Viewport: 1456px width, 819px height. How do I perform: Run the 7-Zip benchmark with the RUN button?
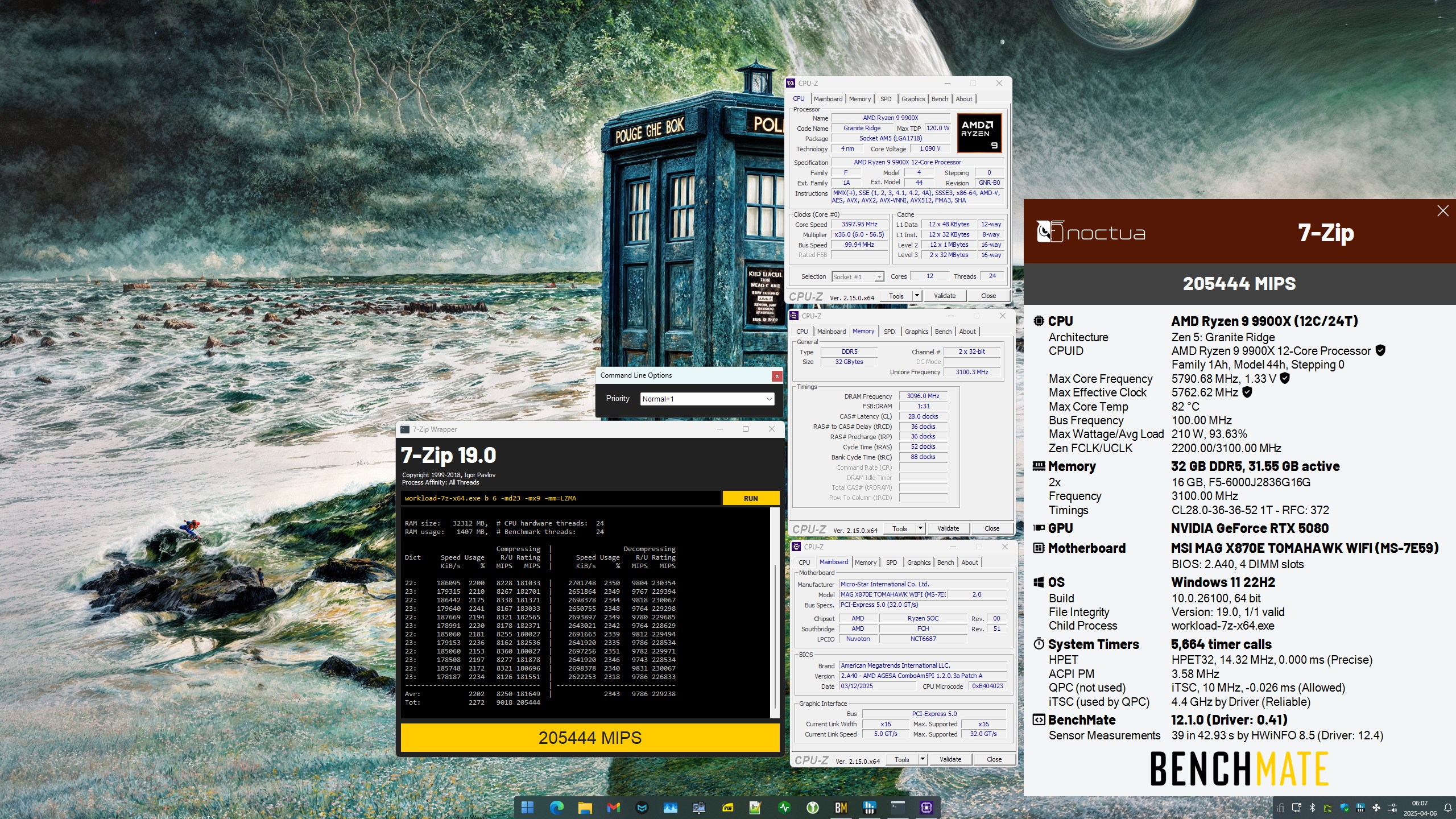point(751,498)
